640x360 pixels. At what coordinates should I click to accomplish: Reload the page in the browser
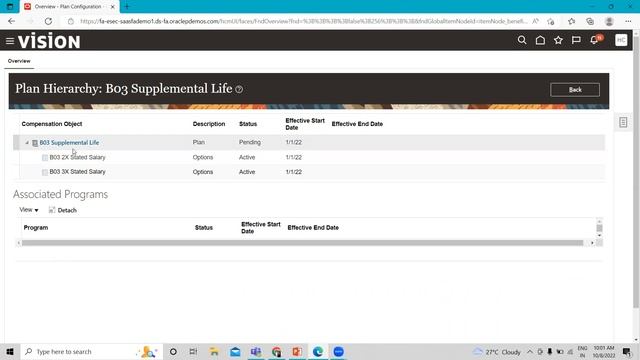[x=48, y=21]
